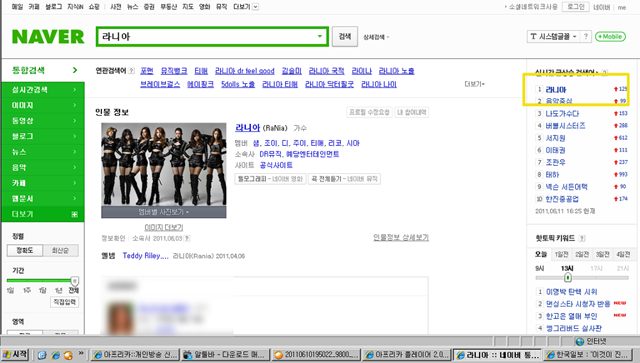640x363 pixels.
Task: Click the NAVER logo
Action: (48, 37)
